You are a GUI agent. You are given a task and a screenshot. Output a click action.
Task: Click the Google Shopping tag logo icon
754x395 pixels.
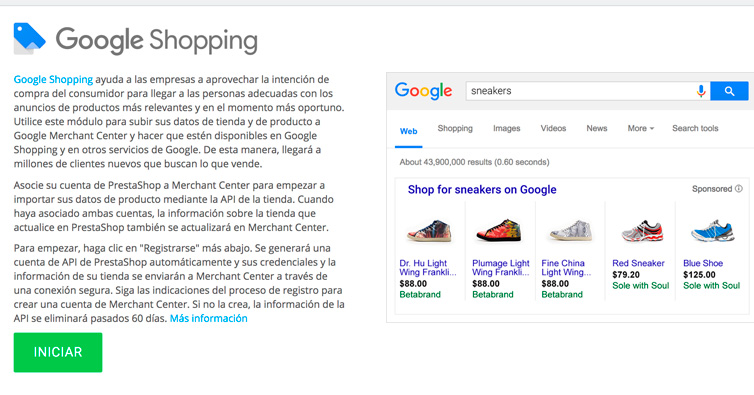[29, 38]
